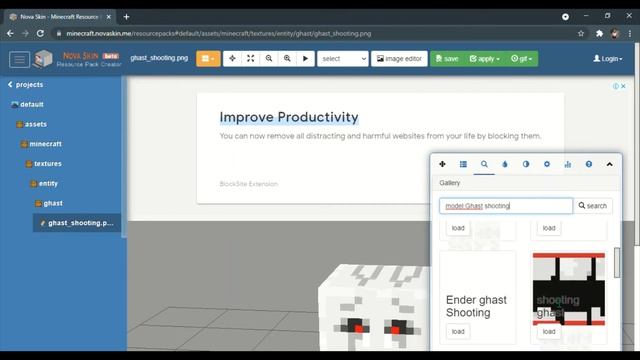The height and width of the screenshot is (360, 640).
Task: Select the default project node
Action: (x=27, y=104)
